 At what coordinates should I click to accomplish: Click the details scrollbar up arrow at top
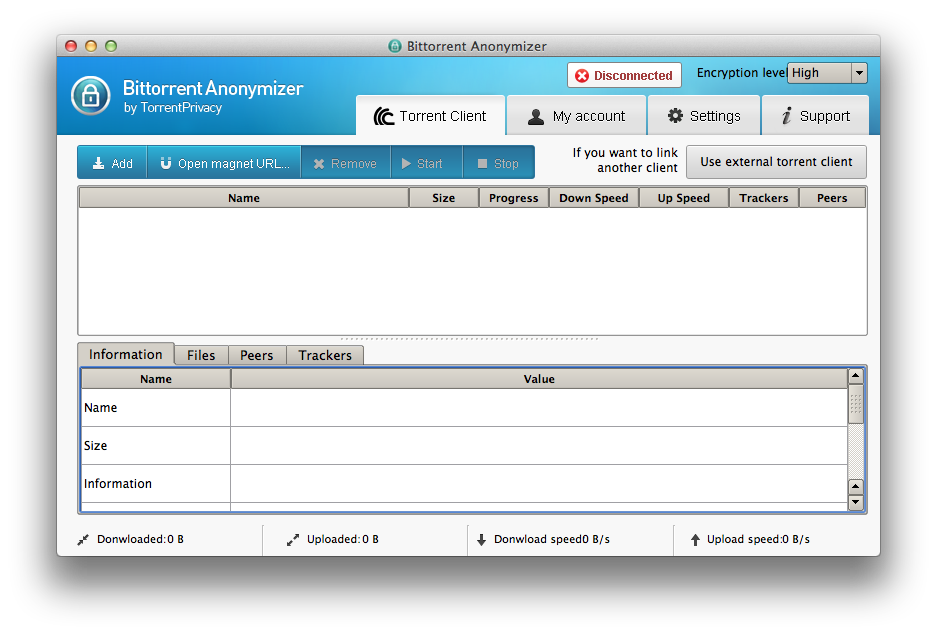click(856, 376)
